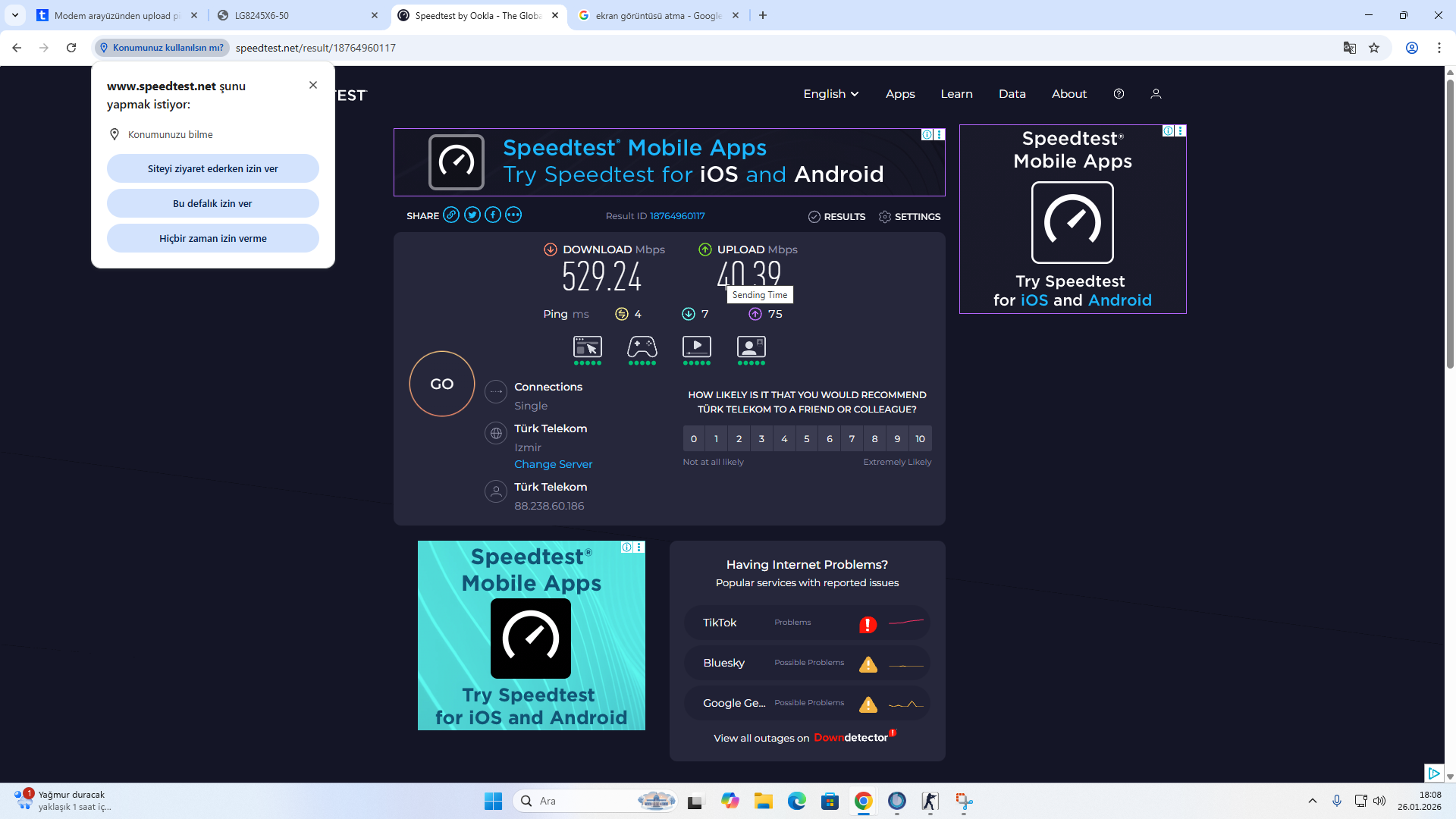Click the 'Konumunuz kullanılsın mı?' chip
The height and width of the screenshot is (819, 1456).
[162, 48]
